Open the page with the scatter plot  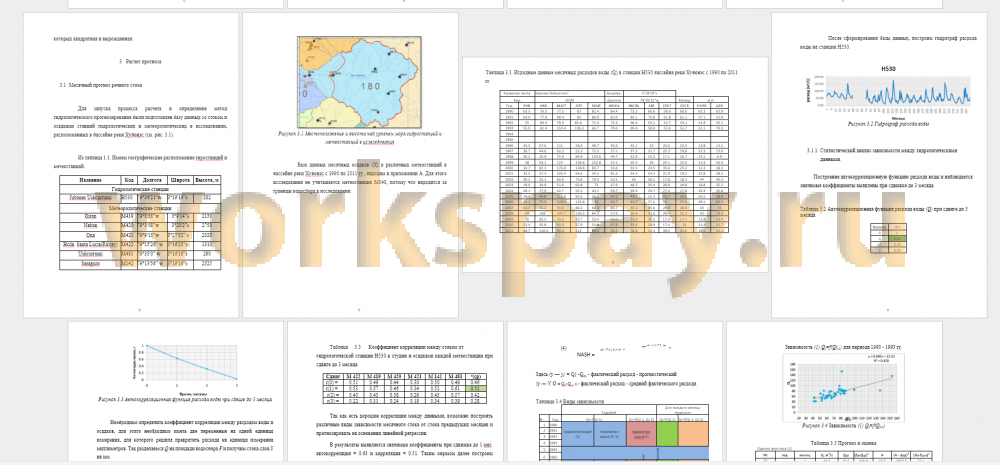point(834,393)
